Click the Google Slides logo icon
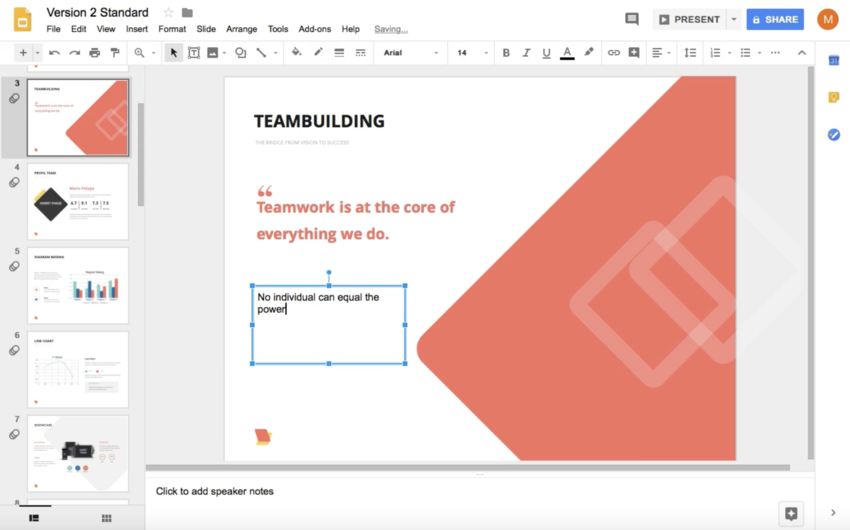 pos(22,20)
